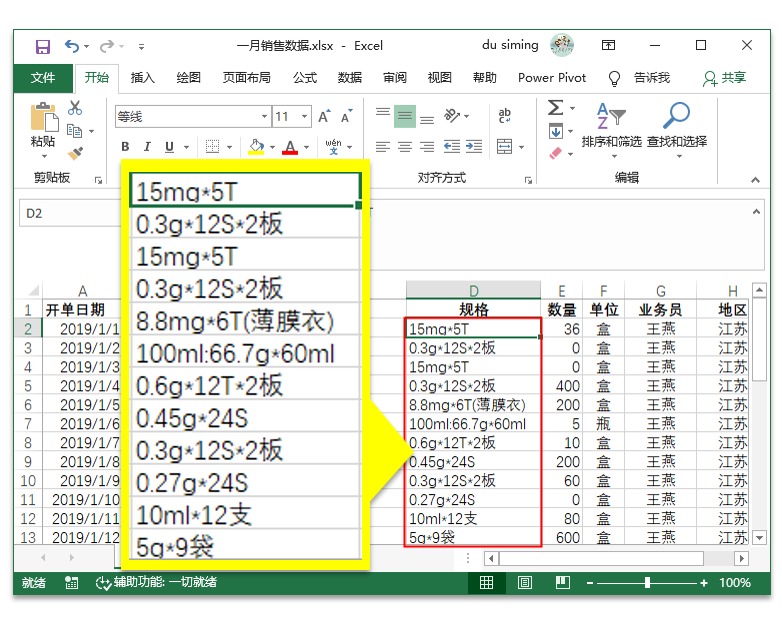The width and height of the screenshot is (782, 627).
Task: Click the Paste clipboard icon
Action: tap(43, 117)
